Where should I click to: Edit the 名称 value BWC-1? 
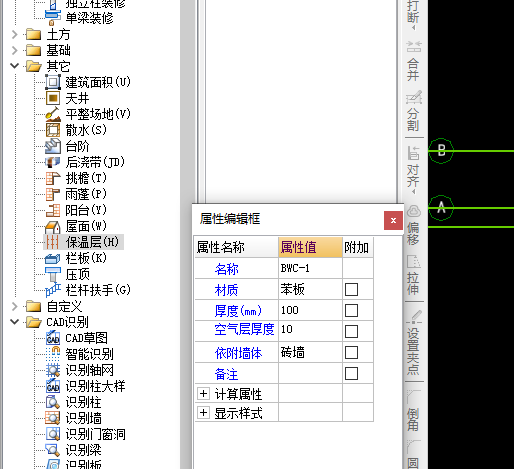[x=310, y=268]
